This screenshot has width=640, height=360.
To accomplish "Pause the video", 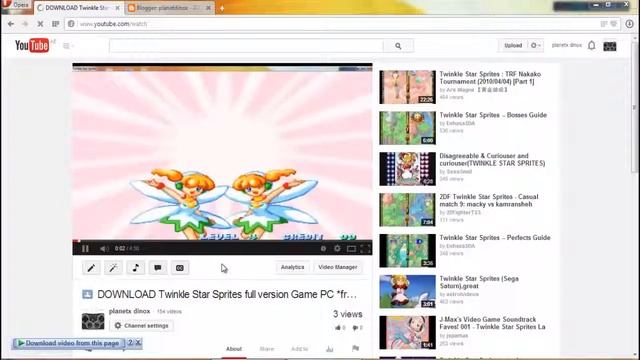I will pos(85,248).
